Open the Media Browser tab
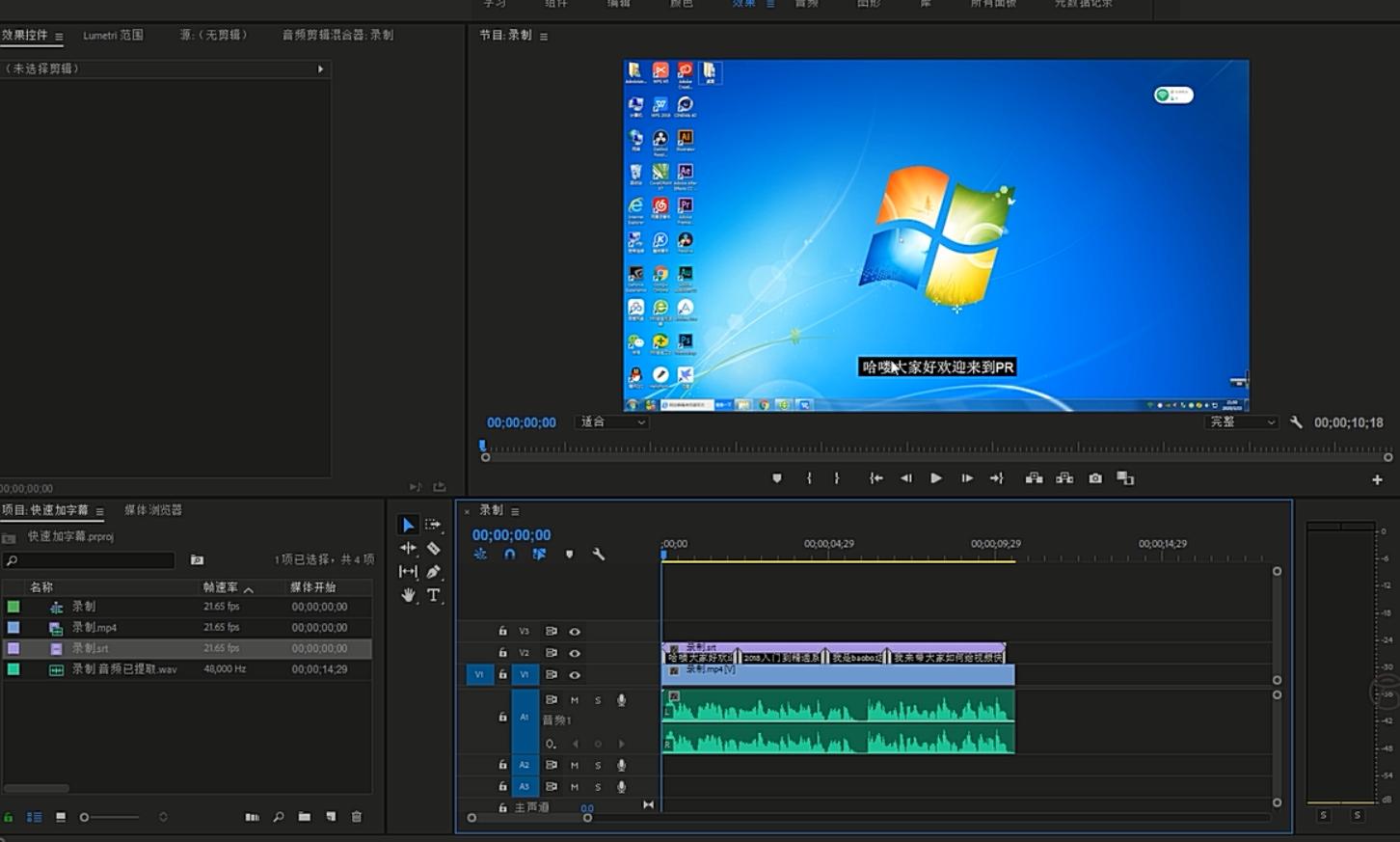 [153, 510]
